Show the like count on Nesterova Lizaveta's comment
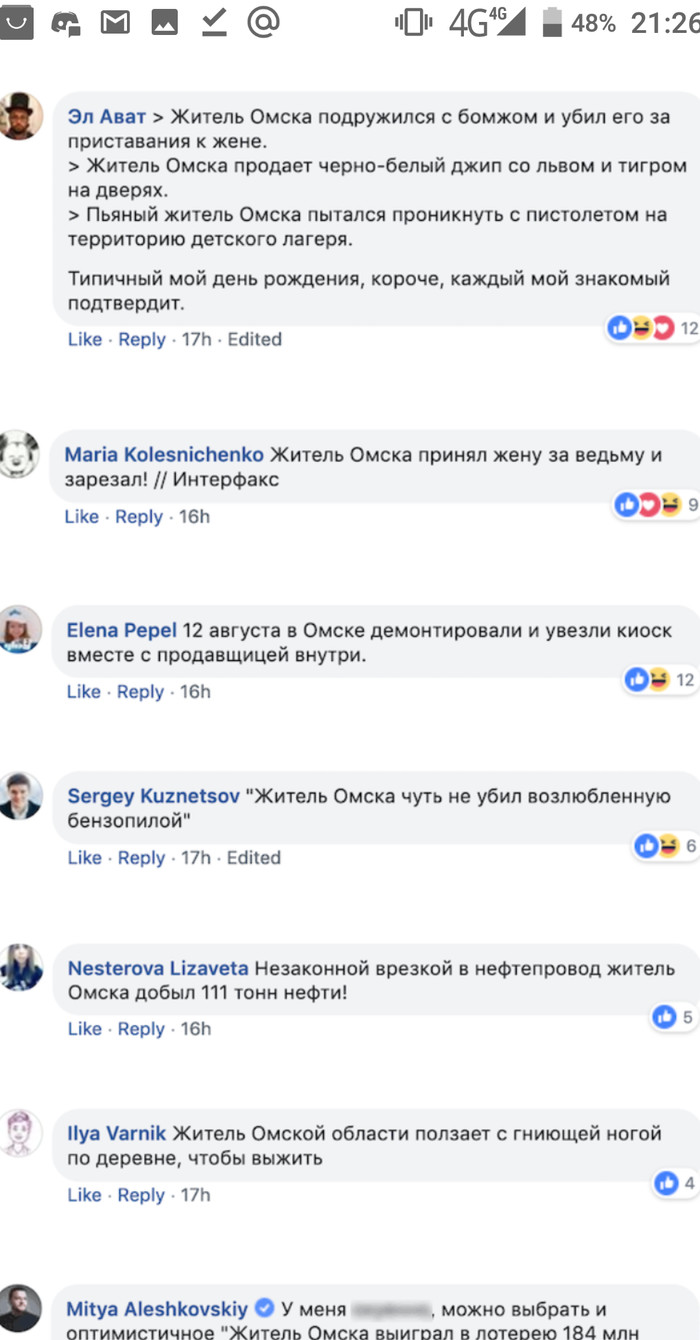 [x=674, y=1018]
